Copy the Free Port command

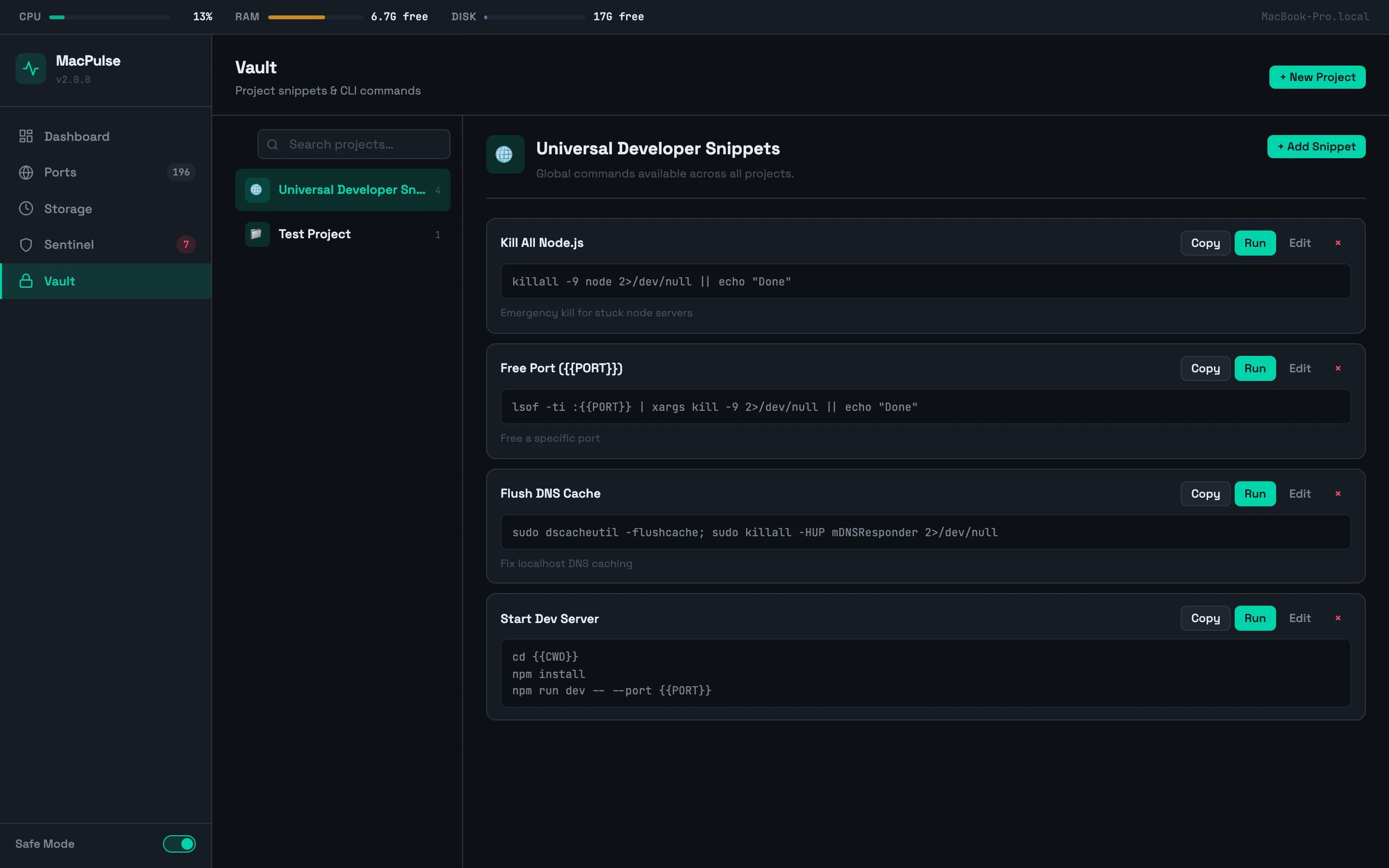coord(1205,368)
